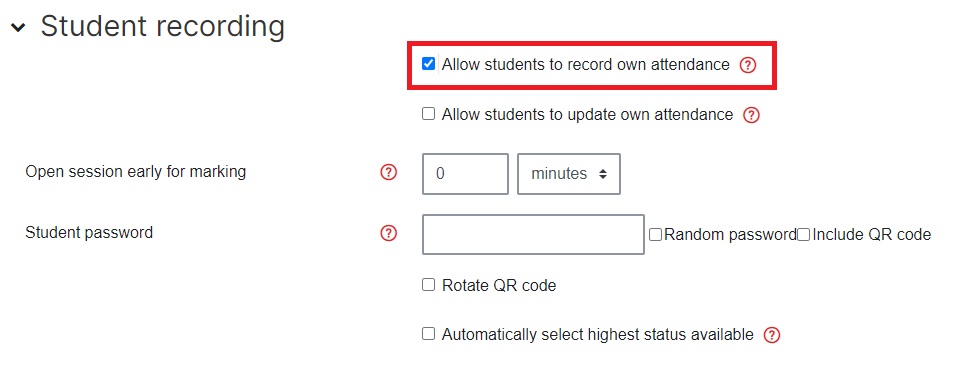
Task: Click the Open session early for marking label
Action: (x=136, y=172)
